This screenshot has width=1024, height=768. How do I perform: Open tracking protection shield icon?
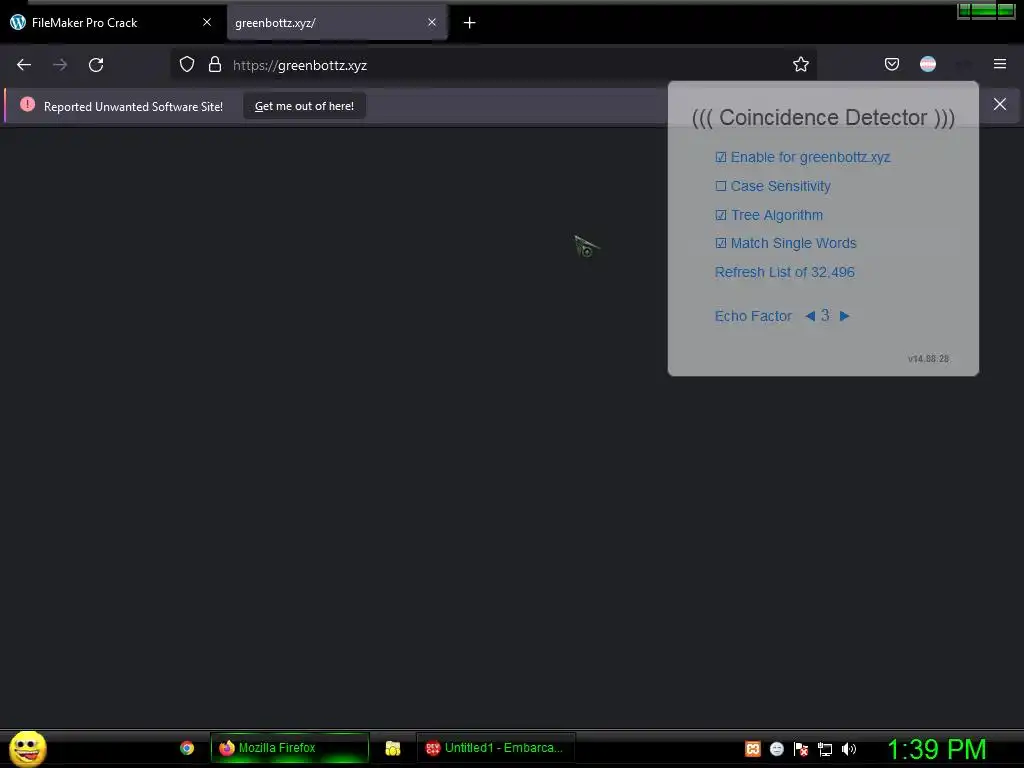tap(187, 65)
